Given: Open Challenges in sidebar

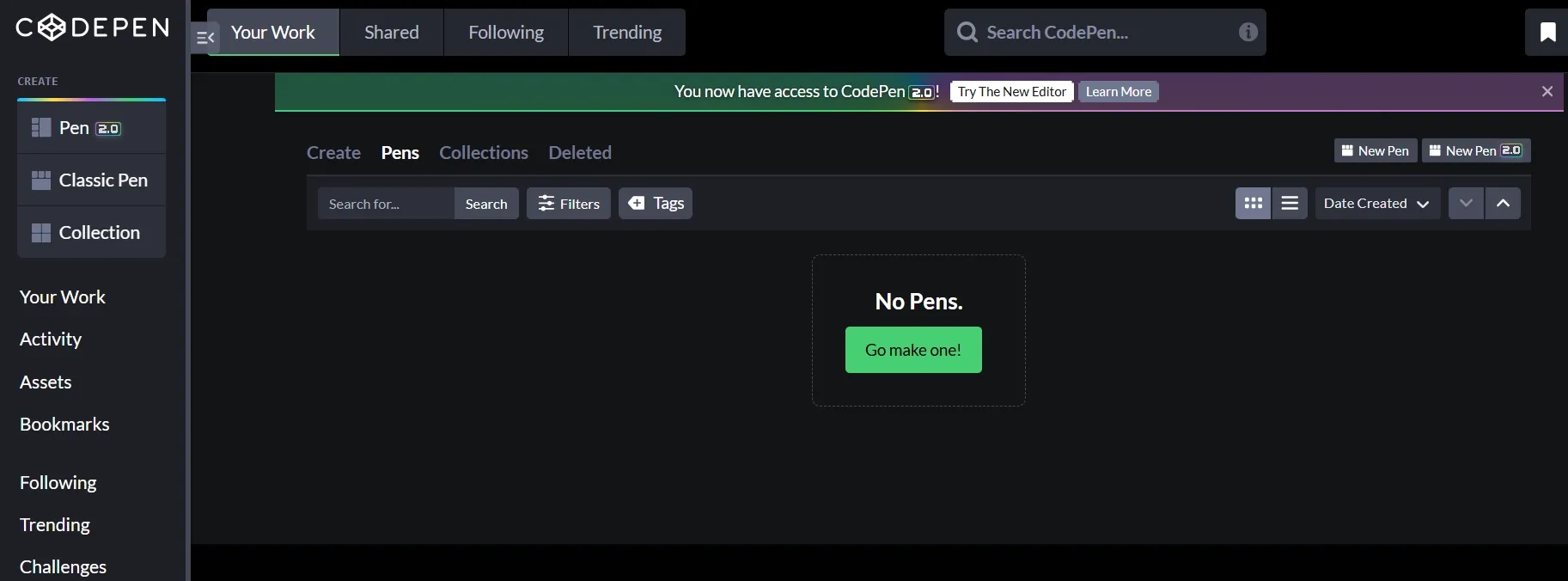Looking at the screenshot, I should point(64,567).
